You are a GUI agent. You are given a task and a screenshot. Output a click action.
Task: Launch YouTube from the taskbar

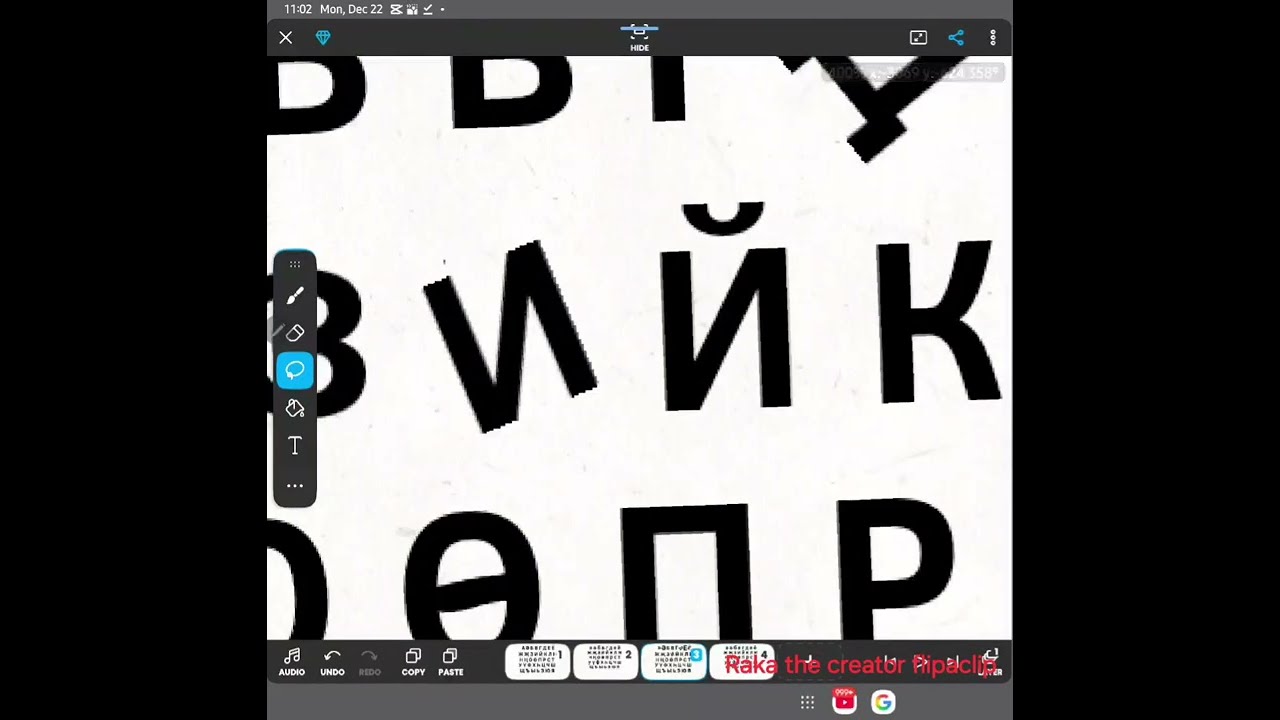click(x=845, y=702)
